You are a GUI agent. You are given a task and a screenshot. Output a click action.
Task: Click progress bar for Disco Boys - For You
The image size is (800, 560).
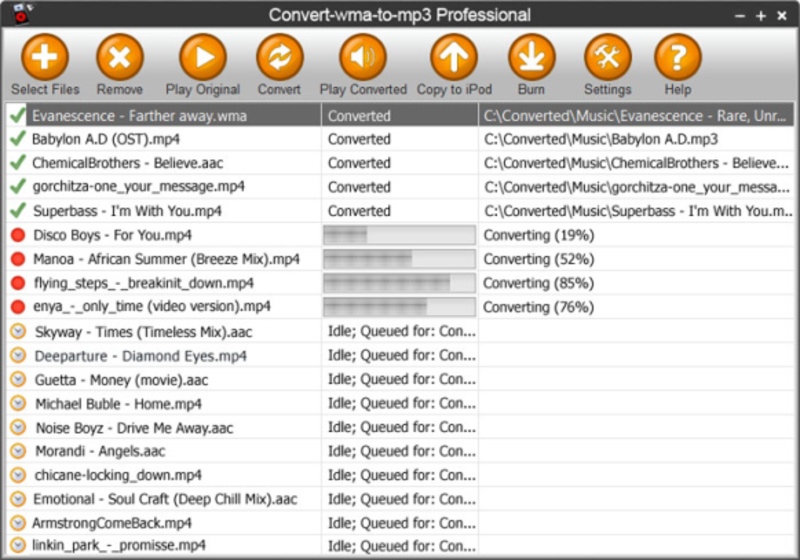399,235
